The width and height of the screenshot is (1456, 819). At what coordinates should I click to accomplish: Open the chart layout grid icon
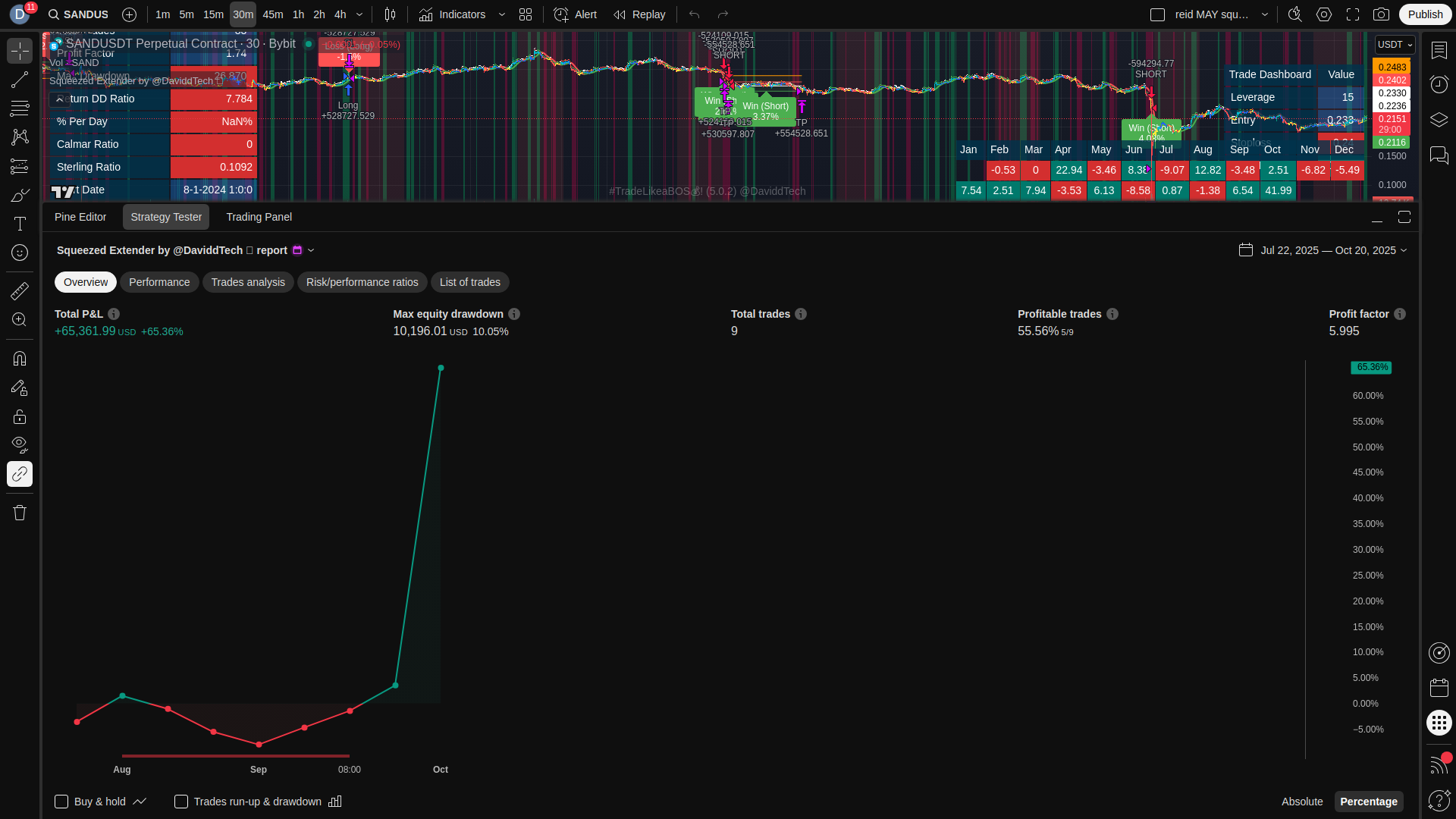point(526,14)
